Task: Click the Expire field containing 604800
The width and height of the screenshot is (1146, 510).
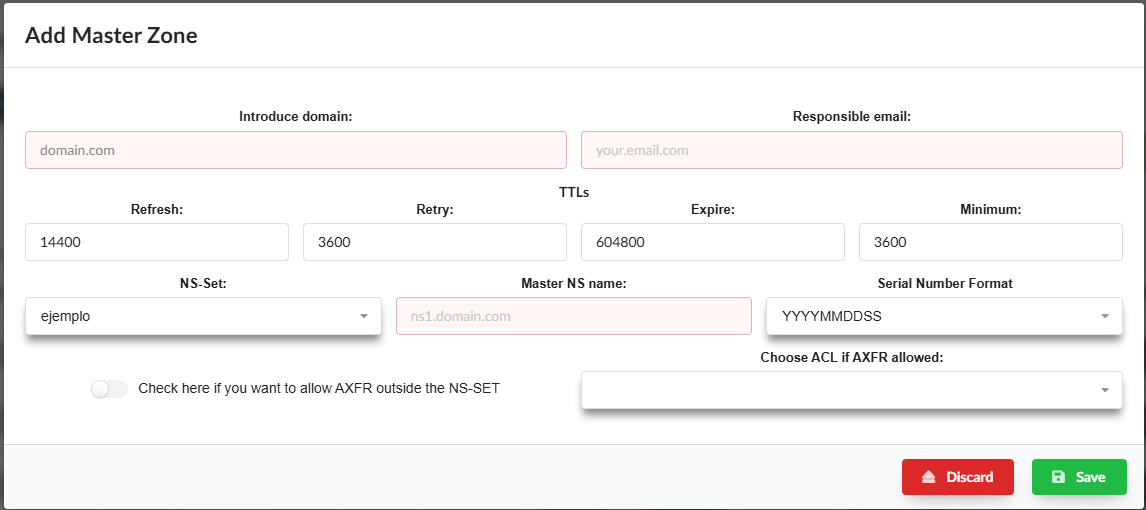Action: pos(713,242)
